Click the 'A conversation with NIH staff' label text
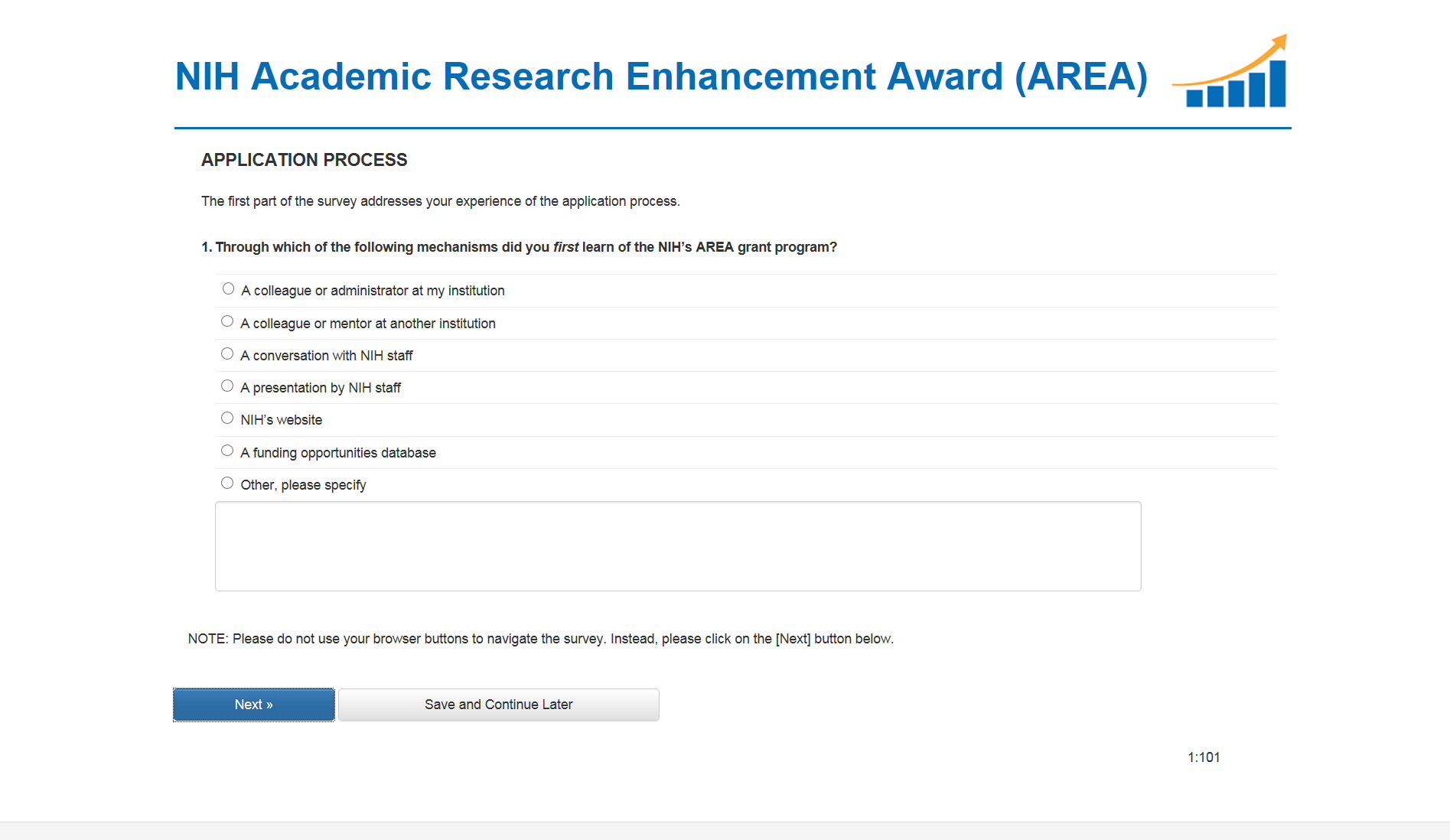This screenshot has height=840, width=1450. (x=327, y=356)
